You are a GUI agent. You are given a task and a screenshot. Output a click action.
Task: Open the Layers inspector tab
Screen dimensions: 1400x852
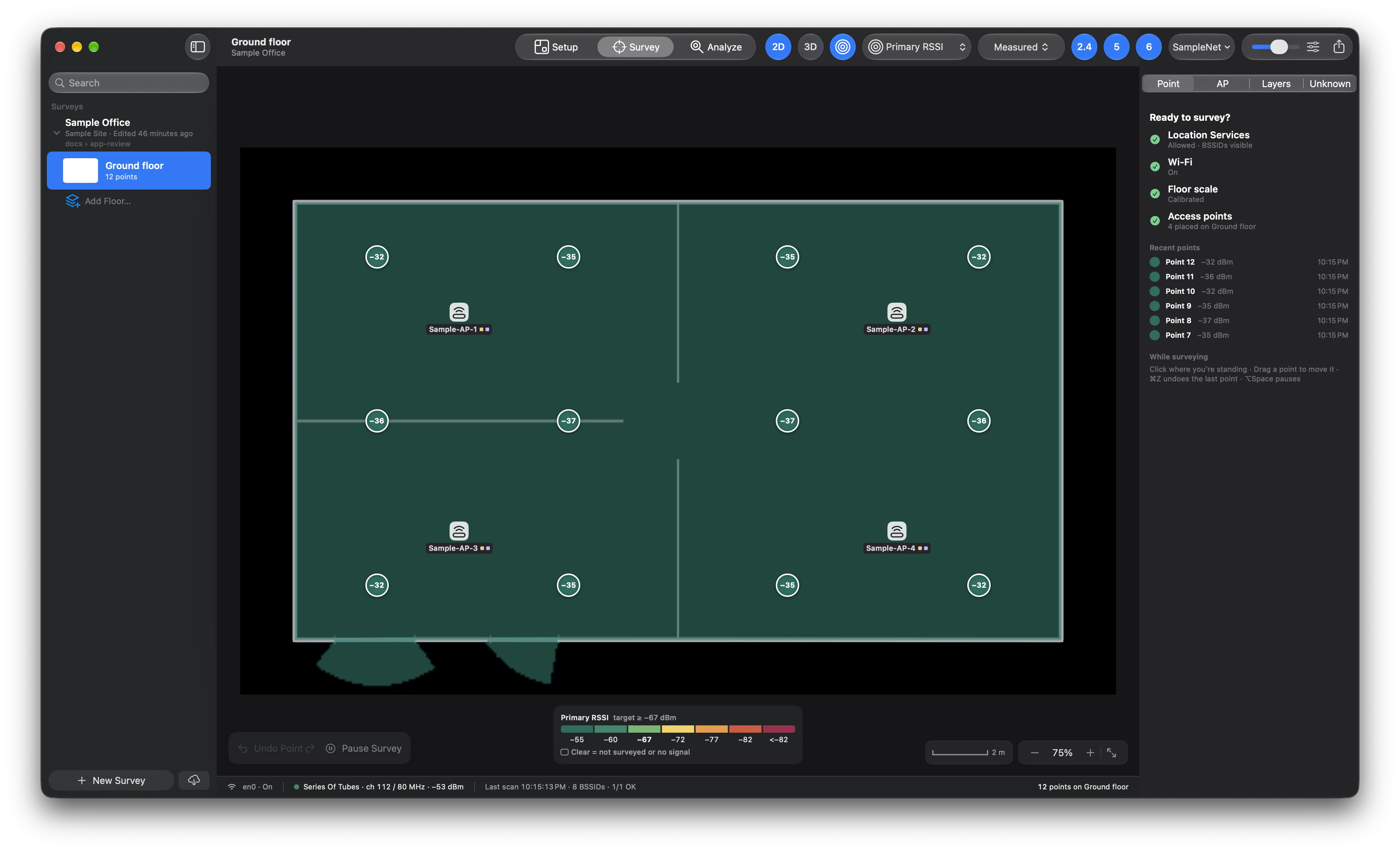(1276, 83)
